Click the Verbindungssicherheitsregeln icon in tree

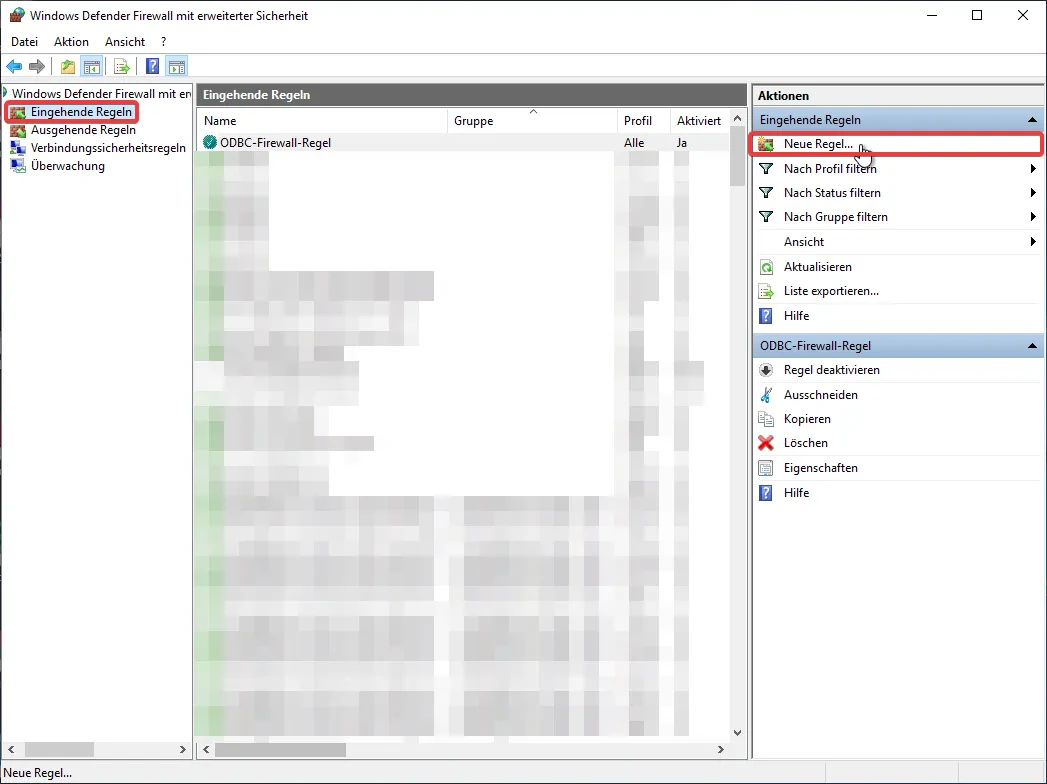(x=18, y=148)
